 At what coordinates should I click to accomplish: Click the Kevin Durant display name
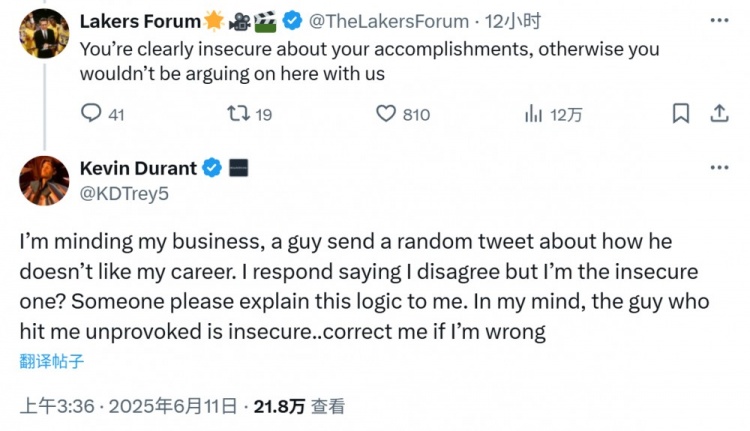(x=136, y=169)
